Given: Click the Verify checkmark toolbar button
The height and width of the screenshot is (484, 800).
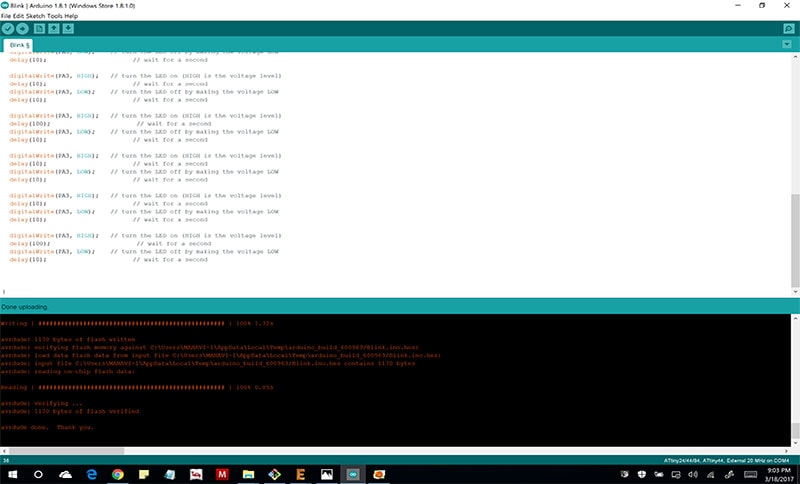Looking at the screenshot, I should pos(8,29).
